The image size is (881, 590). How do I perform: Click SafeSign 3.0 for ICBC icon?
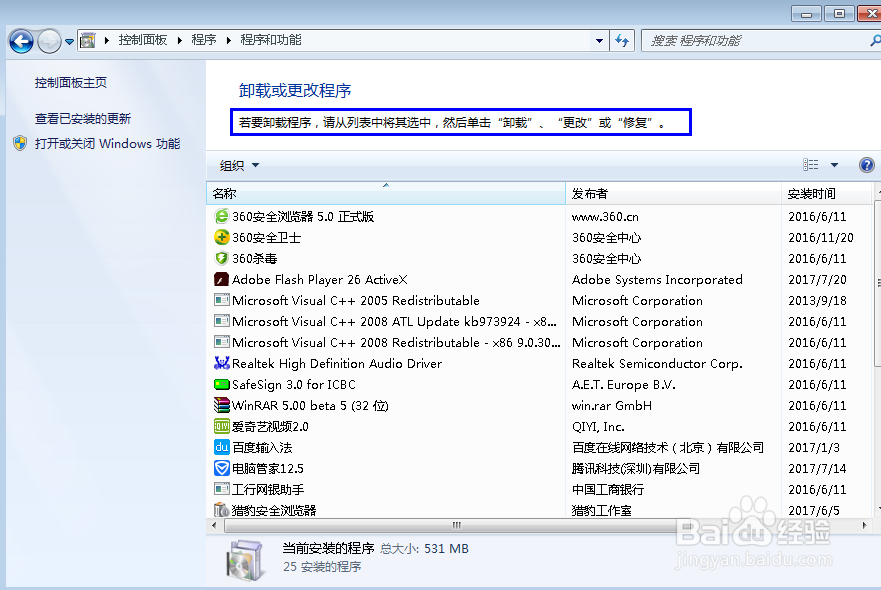click(221, 384)
